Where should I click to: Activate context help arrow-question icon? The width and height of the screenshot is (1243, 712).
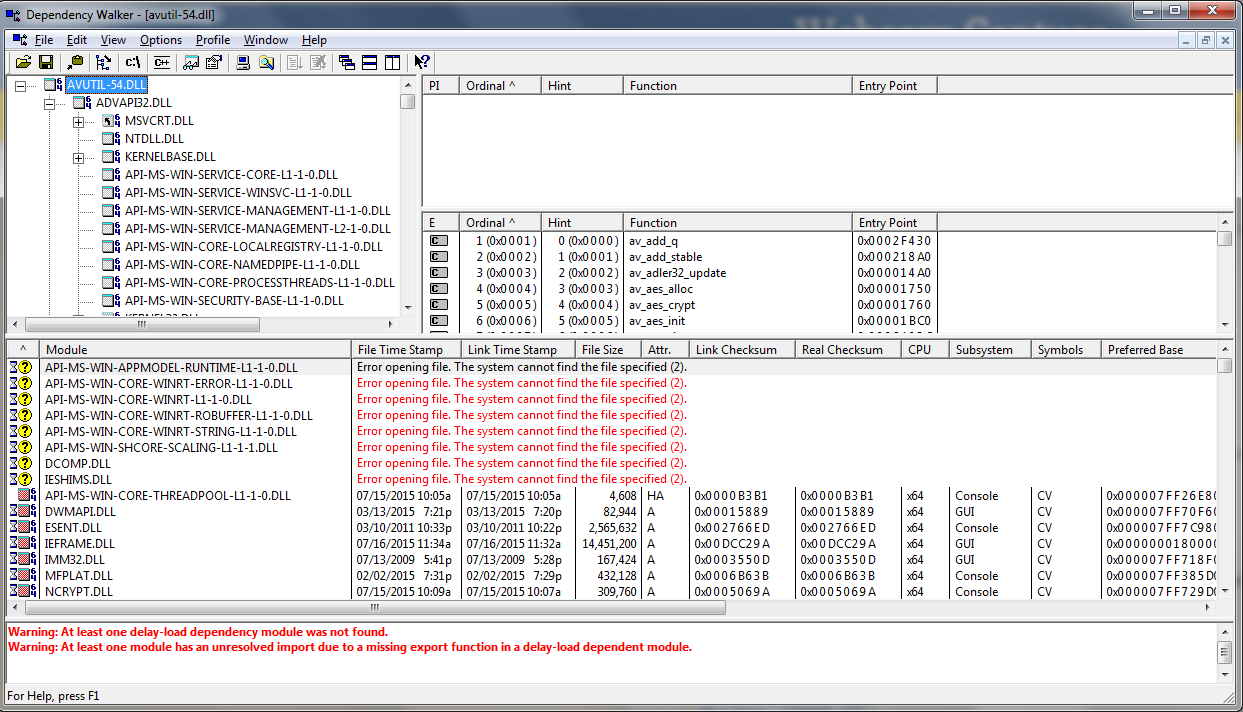(x=422, y=62)
